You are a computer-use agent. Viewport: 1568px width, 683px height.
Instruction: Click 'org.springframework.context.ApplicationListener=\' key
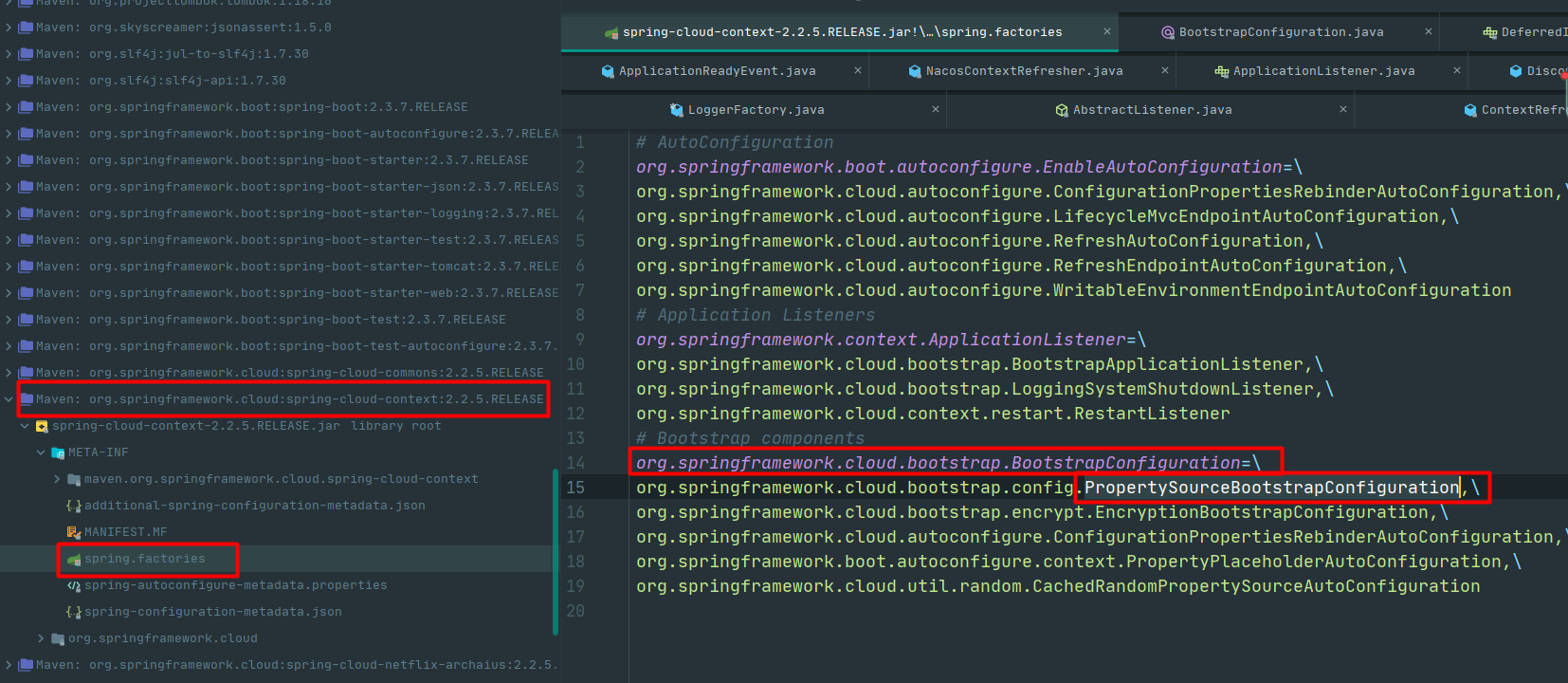pyautogui.click(x=890, y=340)
